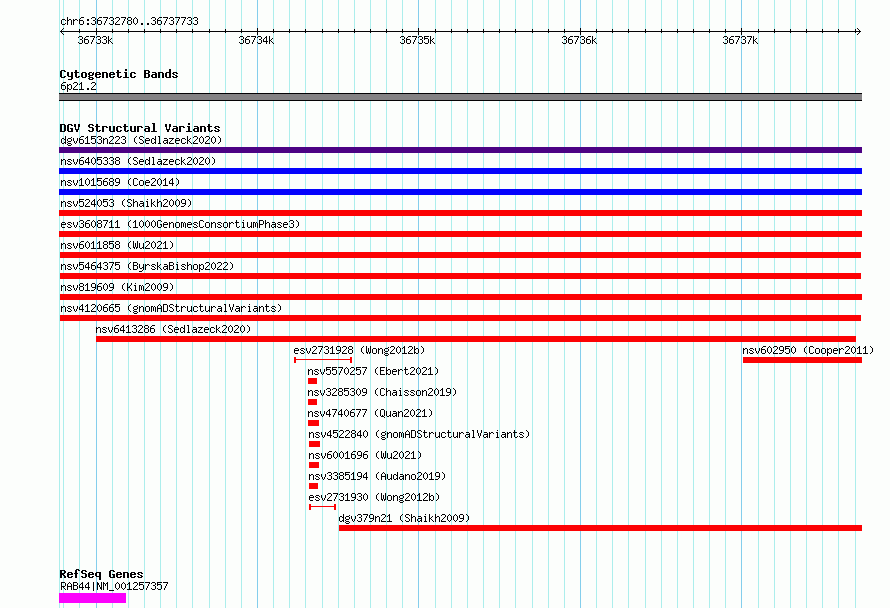Select the blue nsv6405338 variant bar
The height and width of the screenshot is (608, 890).
460,171
